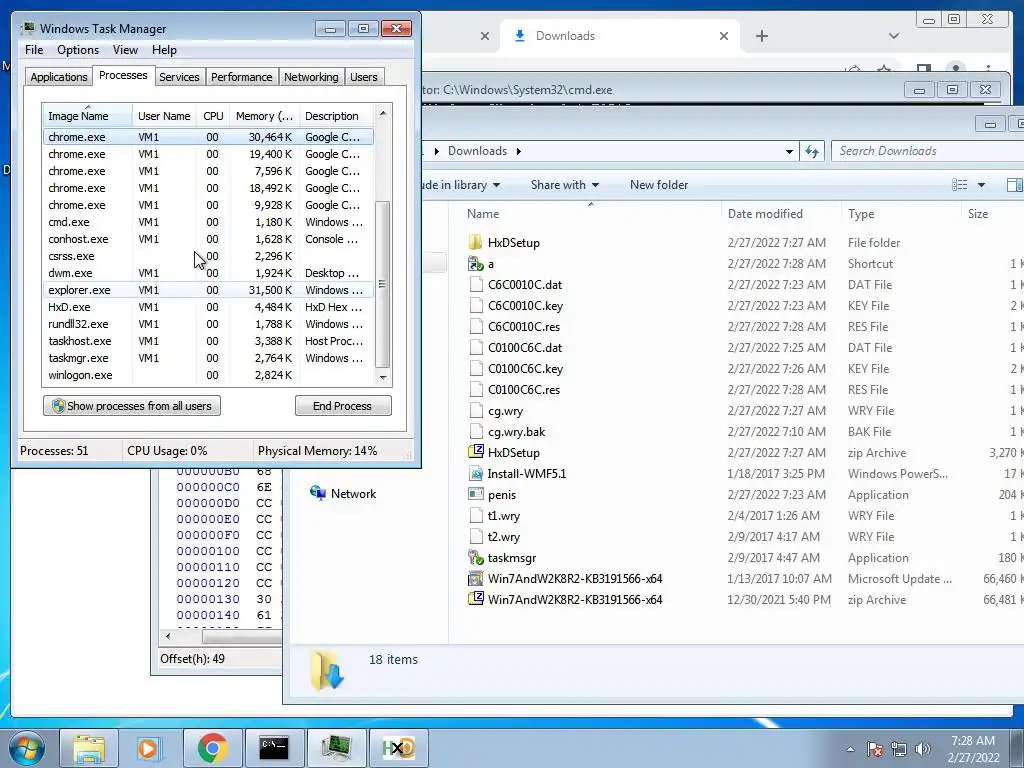The height and width of the screenshot is (768, 1024).
Task: Select the HxDSetup zip archive icon
Action: [x=475, y=453]
